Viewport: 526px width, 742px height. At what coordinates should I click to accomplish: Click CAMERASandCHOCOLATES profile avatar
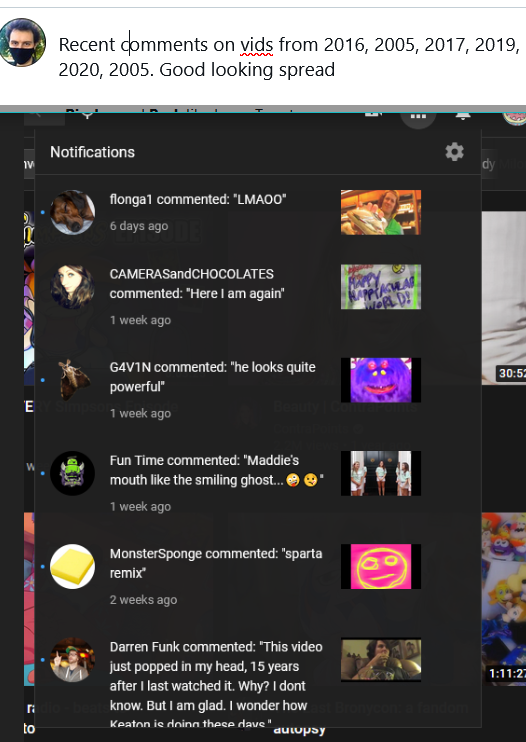click(x=72, y=287)
